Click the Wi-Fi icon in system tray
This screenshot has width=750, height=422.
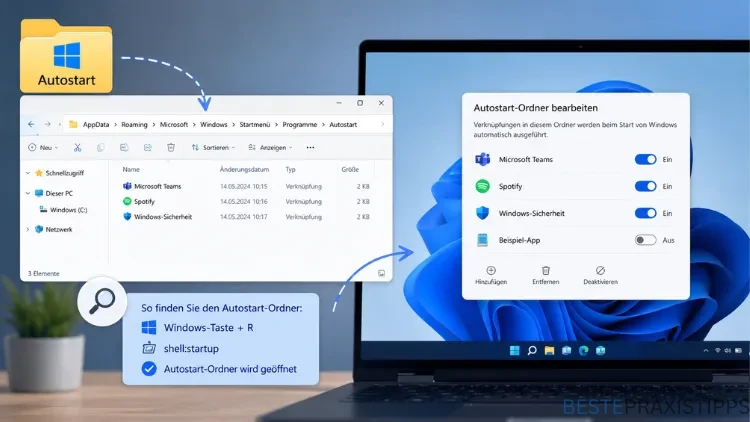[x=717, y=351]
